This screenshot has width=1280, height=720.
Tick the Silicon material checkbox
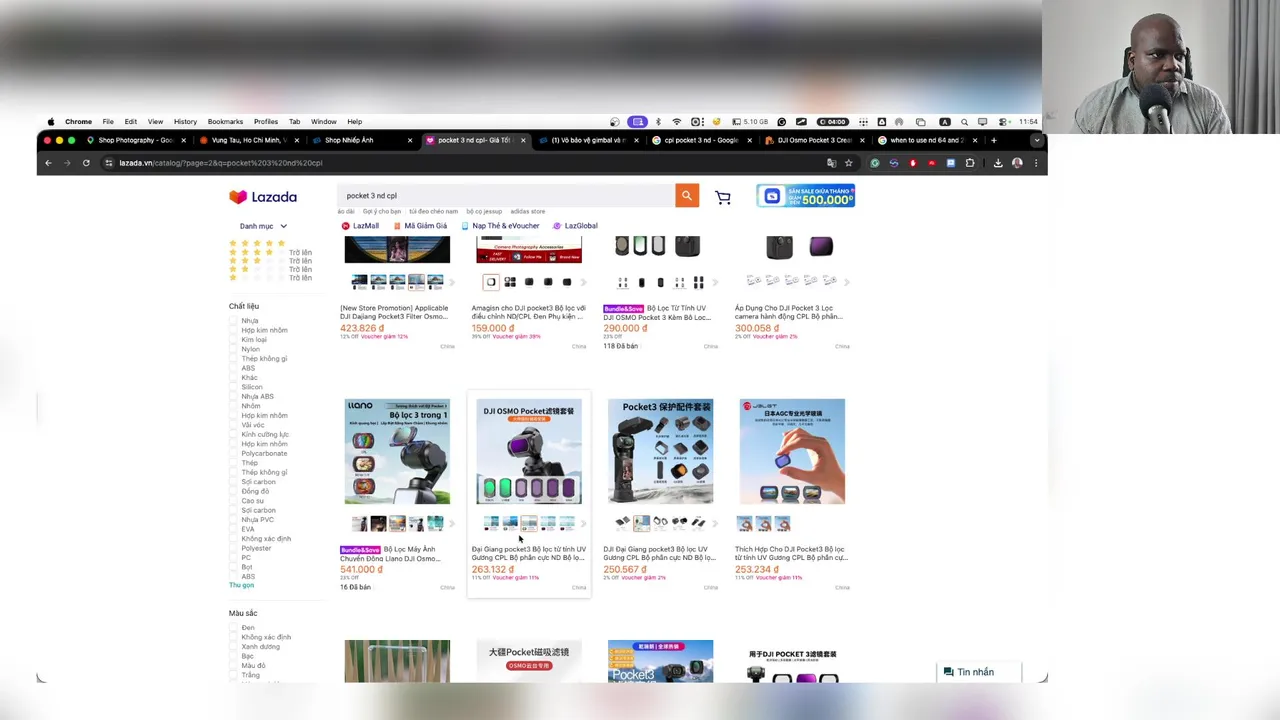pyautogui.click(x=234, y=387)
